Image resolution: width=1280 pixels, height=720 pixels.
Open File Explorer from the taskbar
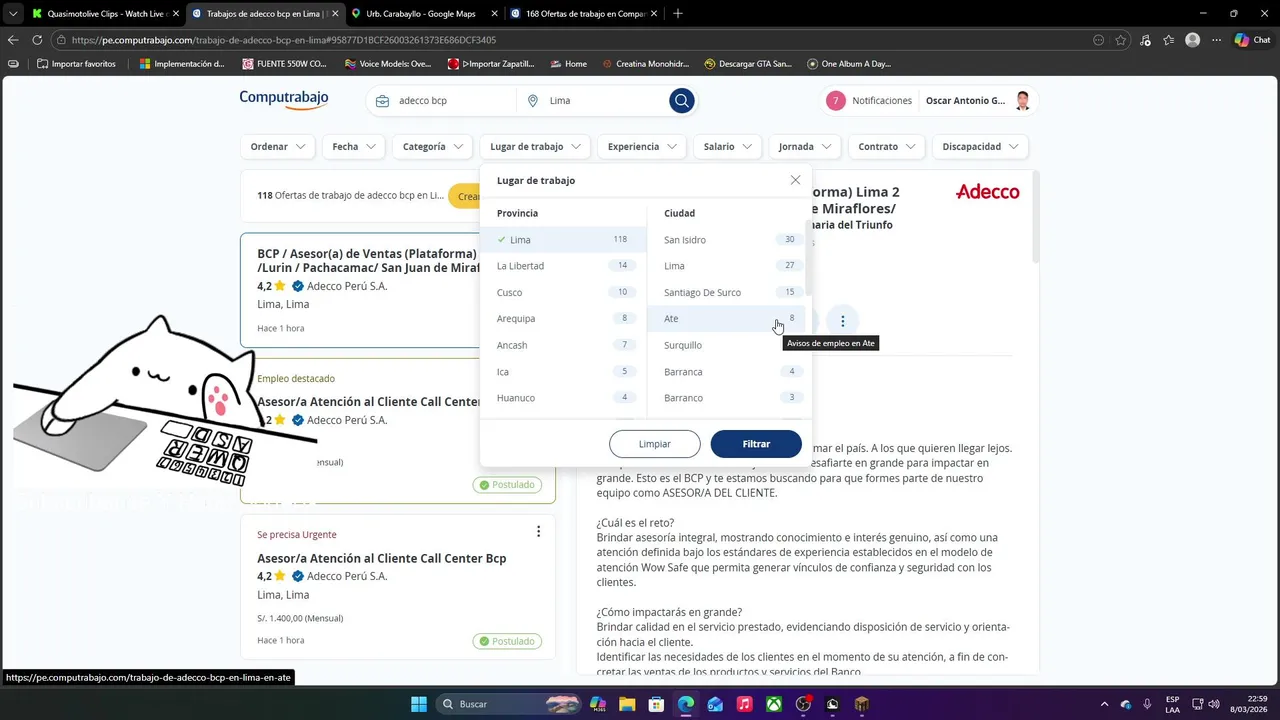click(627, 704)
